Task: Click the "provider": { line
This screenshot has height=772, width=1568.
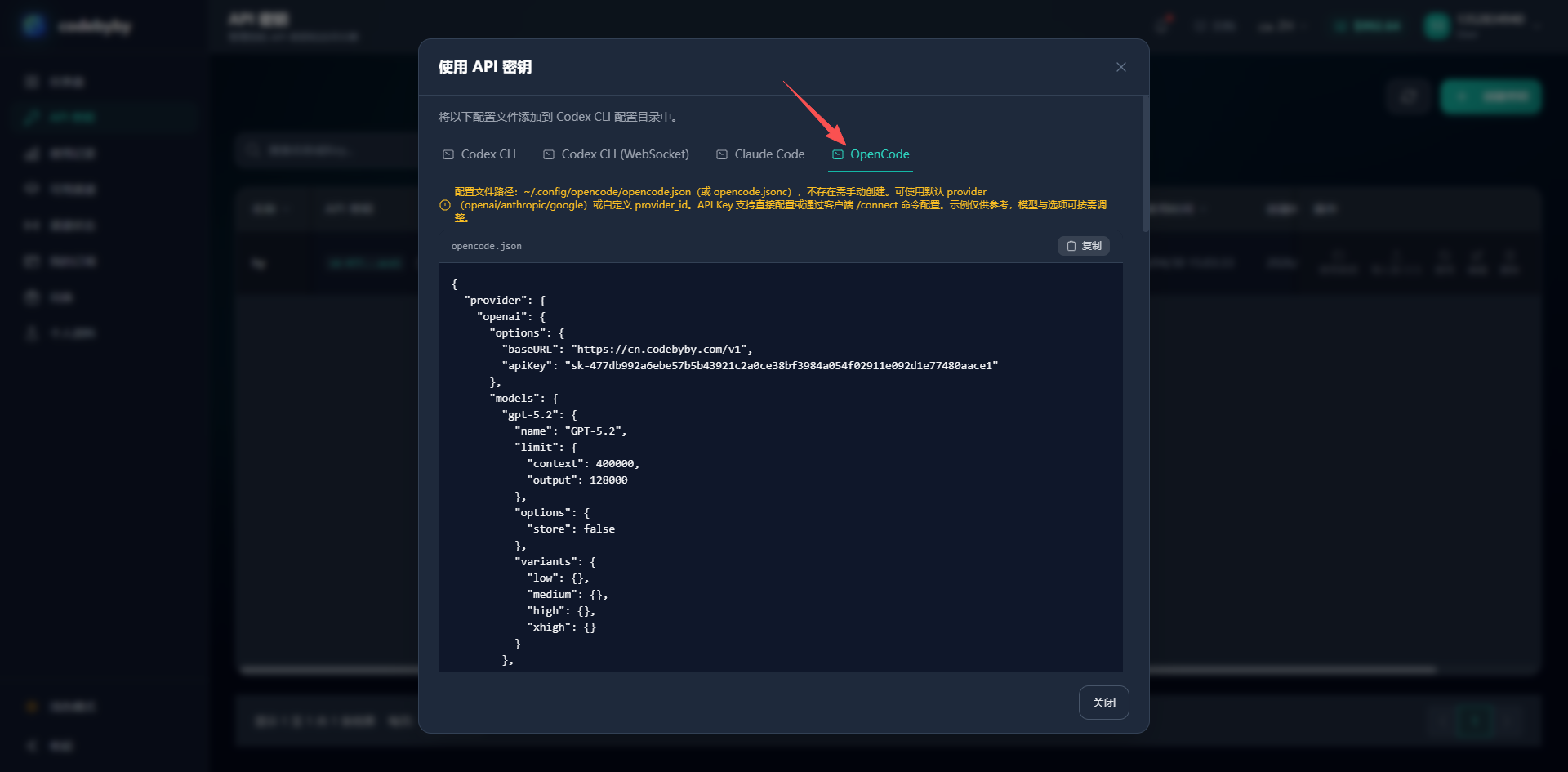Action: (505, 300)
